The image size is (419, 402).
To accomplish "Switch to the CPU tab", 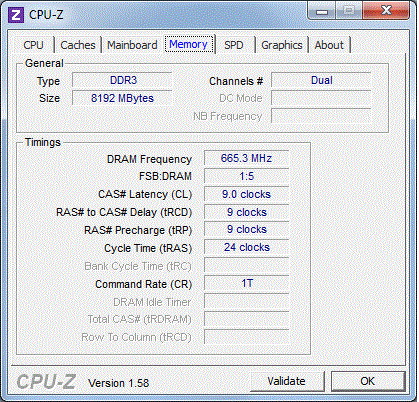I will (33, 45).
